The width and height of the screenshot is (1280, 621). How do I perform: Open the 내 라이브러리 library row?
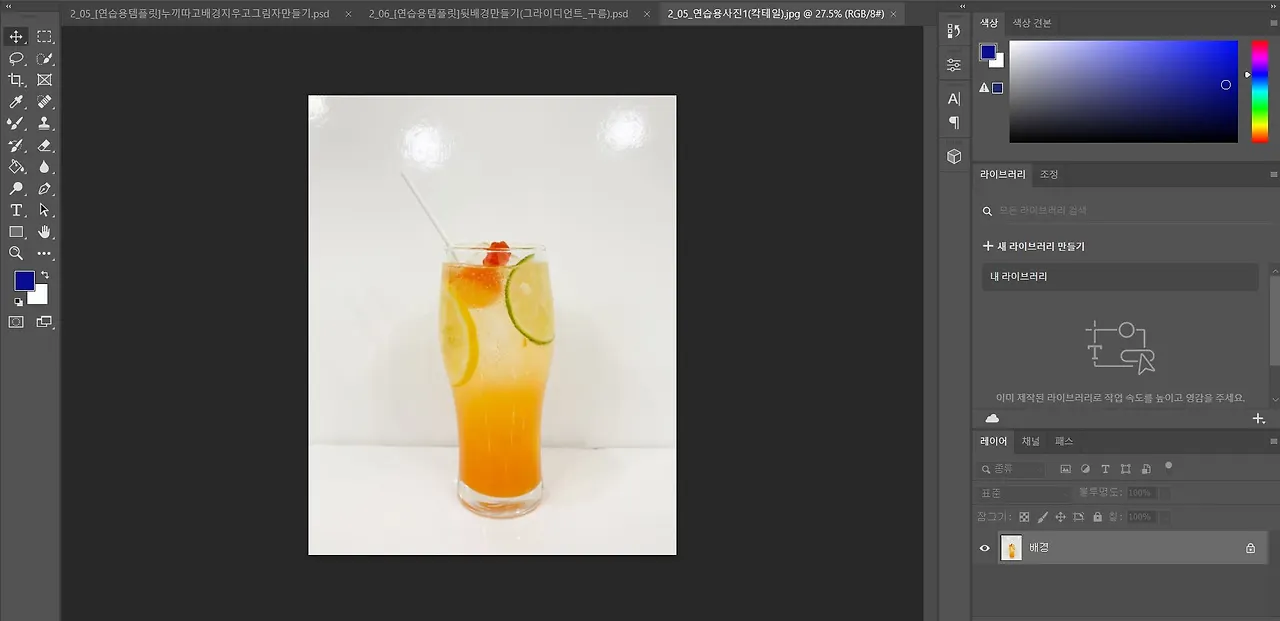1119,277
